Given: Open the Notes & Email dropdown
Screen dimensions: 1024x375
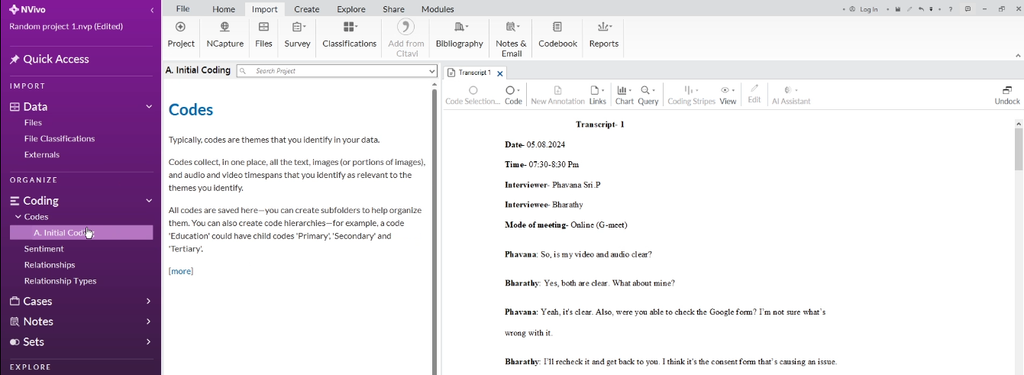Looking at the screenshot, I should (x=511, y=39).
